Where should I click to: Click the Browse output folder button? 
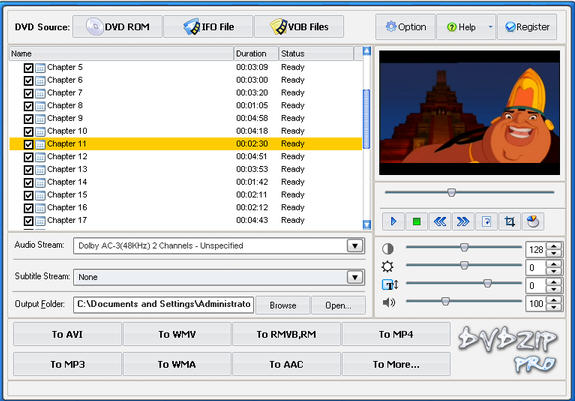(283, 305)
